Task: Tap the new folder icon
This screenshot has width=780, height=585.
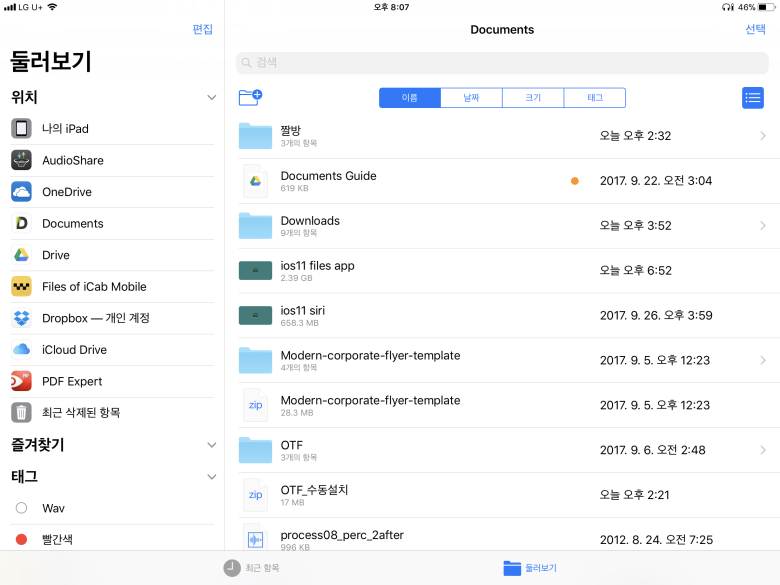Action: pyautogui.click(x=250, y=97)
